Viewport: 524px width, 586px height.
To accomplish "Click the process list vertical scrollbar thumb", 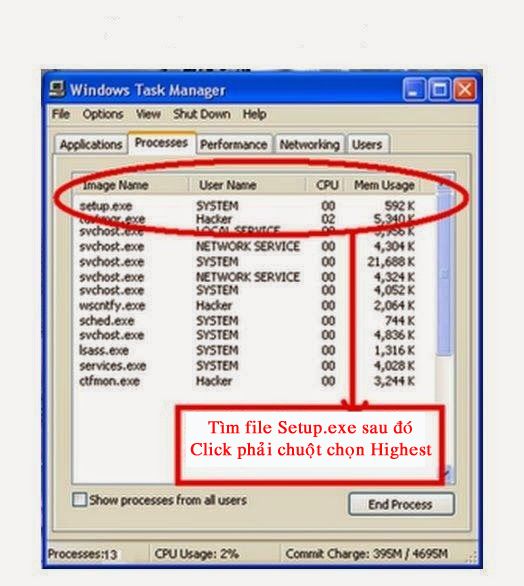I will (445, 275).
